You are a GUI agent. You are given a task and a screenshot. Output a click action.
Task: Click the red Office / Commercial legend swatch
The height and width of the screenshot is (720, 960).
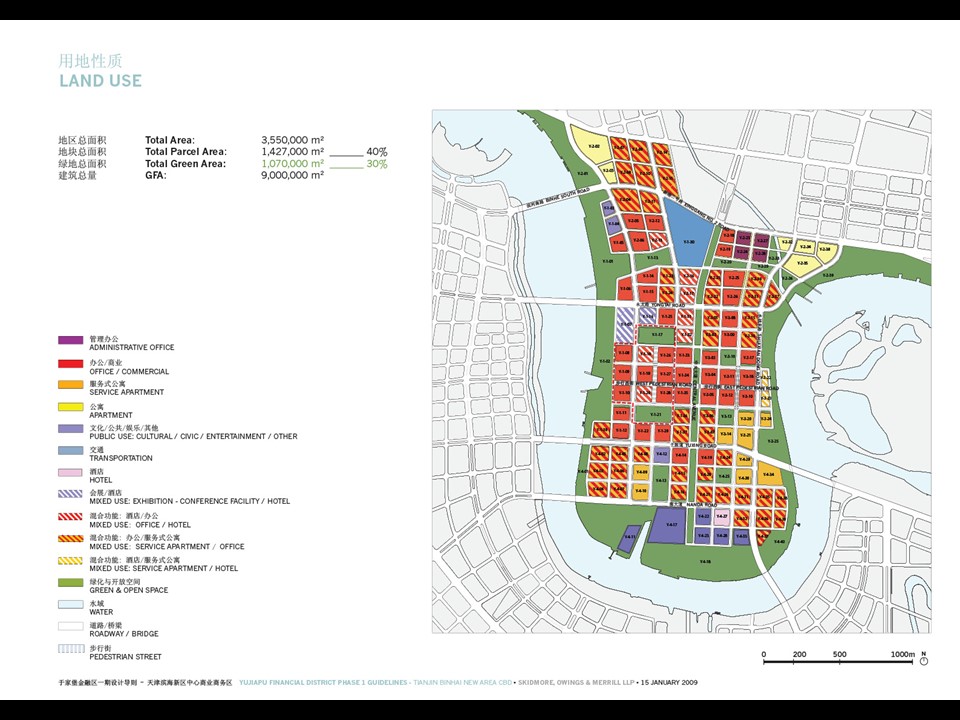point(70,363)
